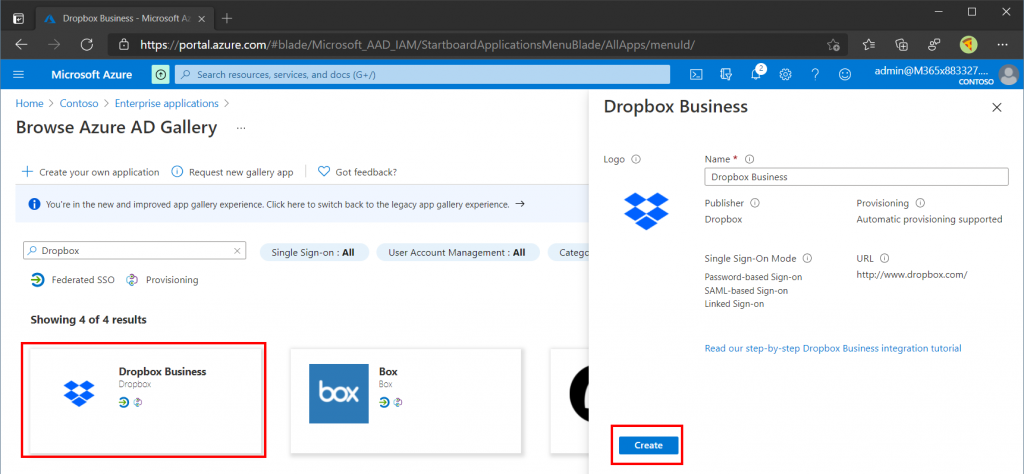
Task: Click the Dropbox logo in the side panel
Action: [646, 211]
